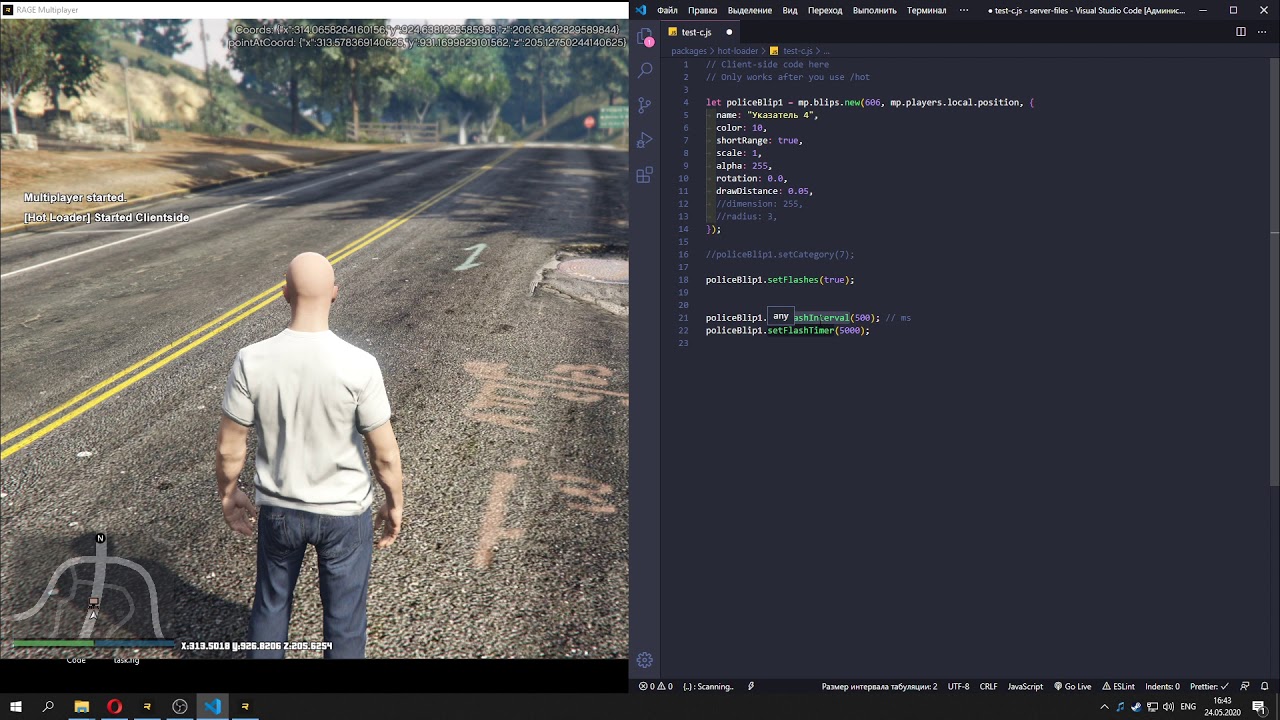Click the trailing breadcrumb ellipsis
This screenshot has height=720, width=1280.
(826, 50)
